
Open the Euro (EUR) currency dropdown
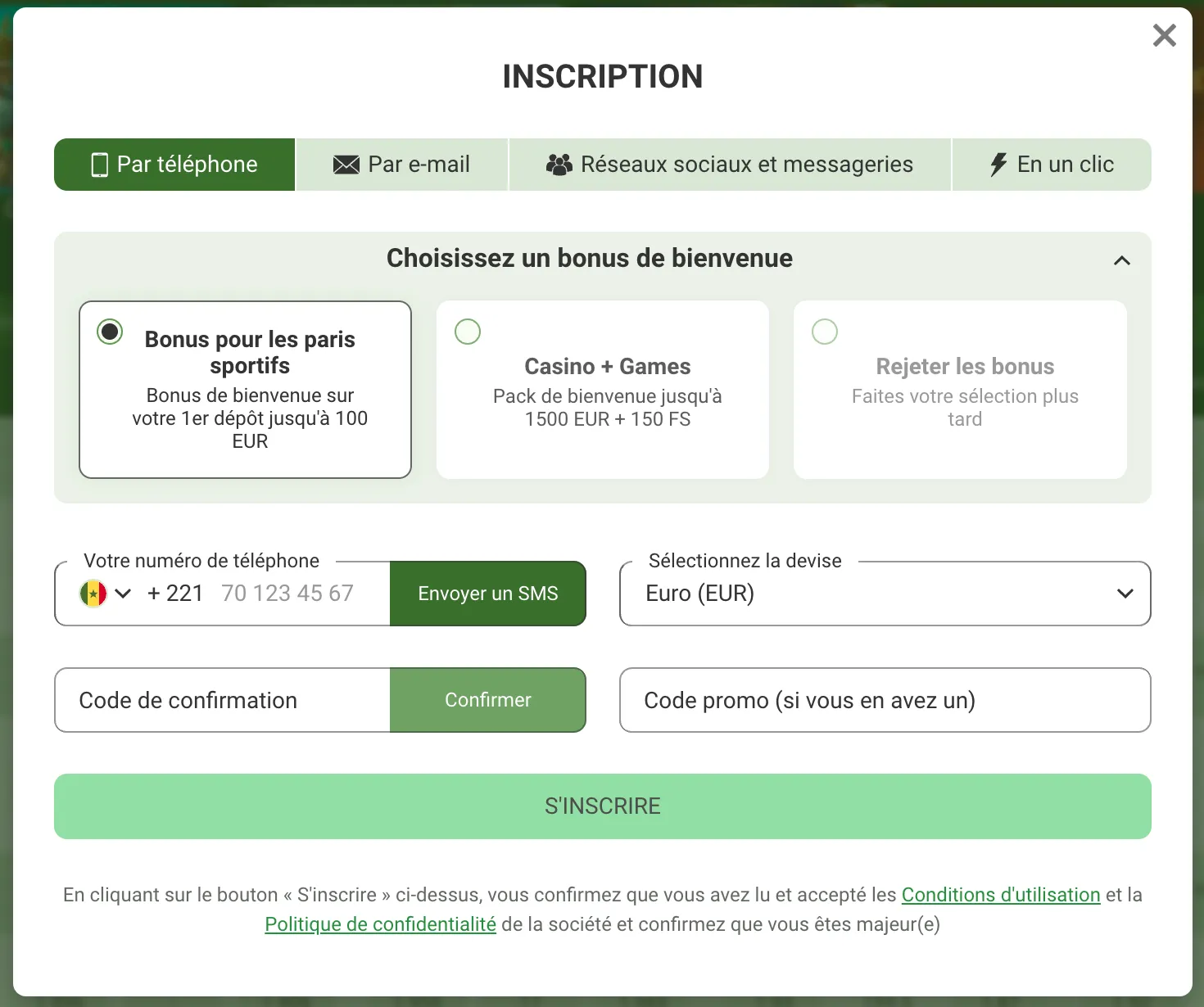click(885, 594)
